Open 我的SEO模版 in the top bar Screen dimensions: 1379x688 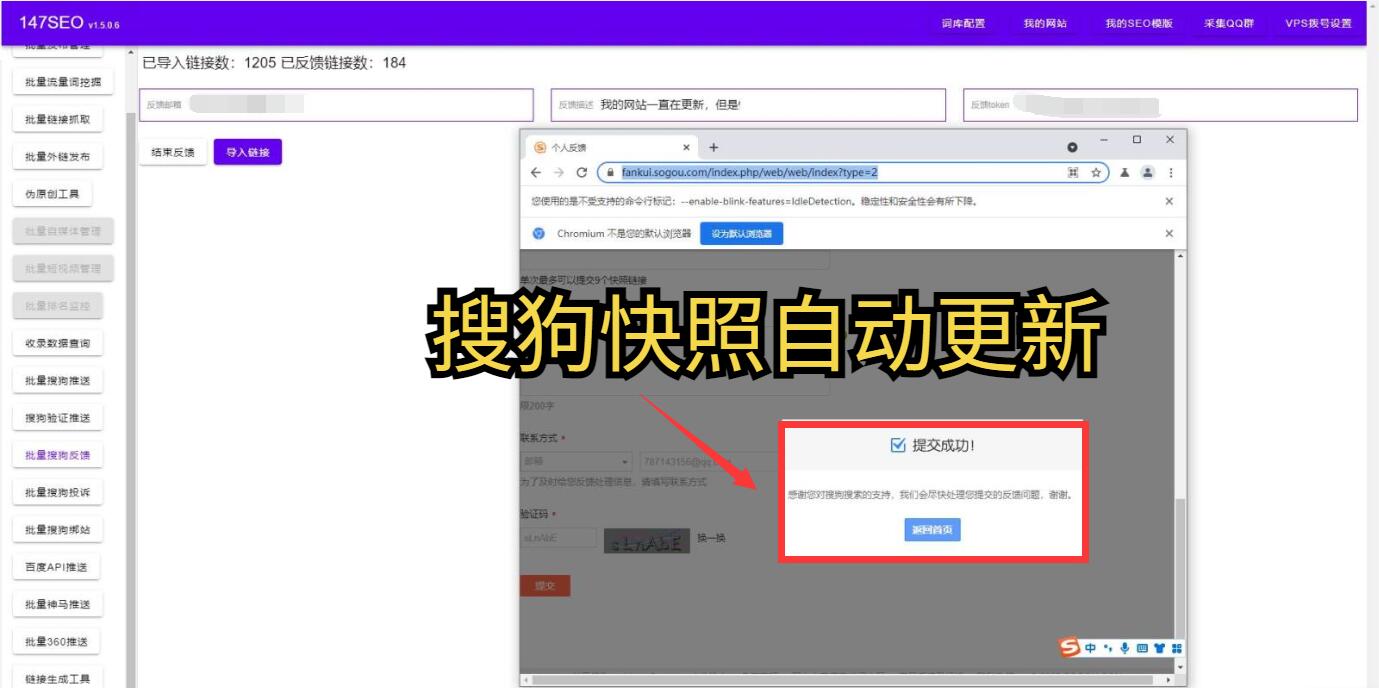[x=1139, y=24]
